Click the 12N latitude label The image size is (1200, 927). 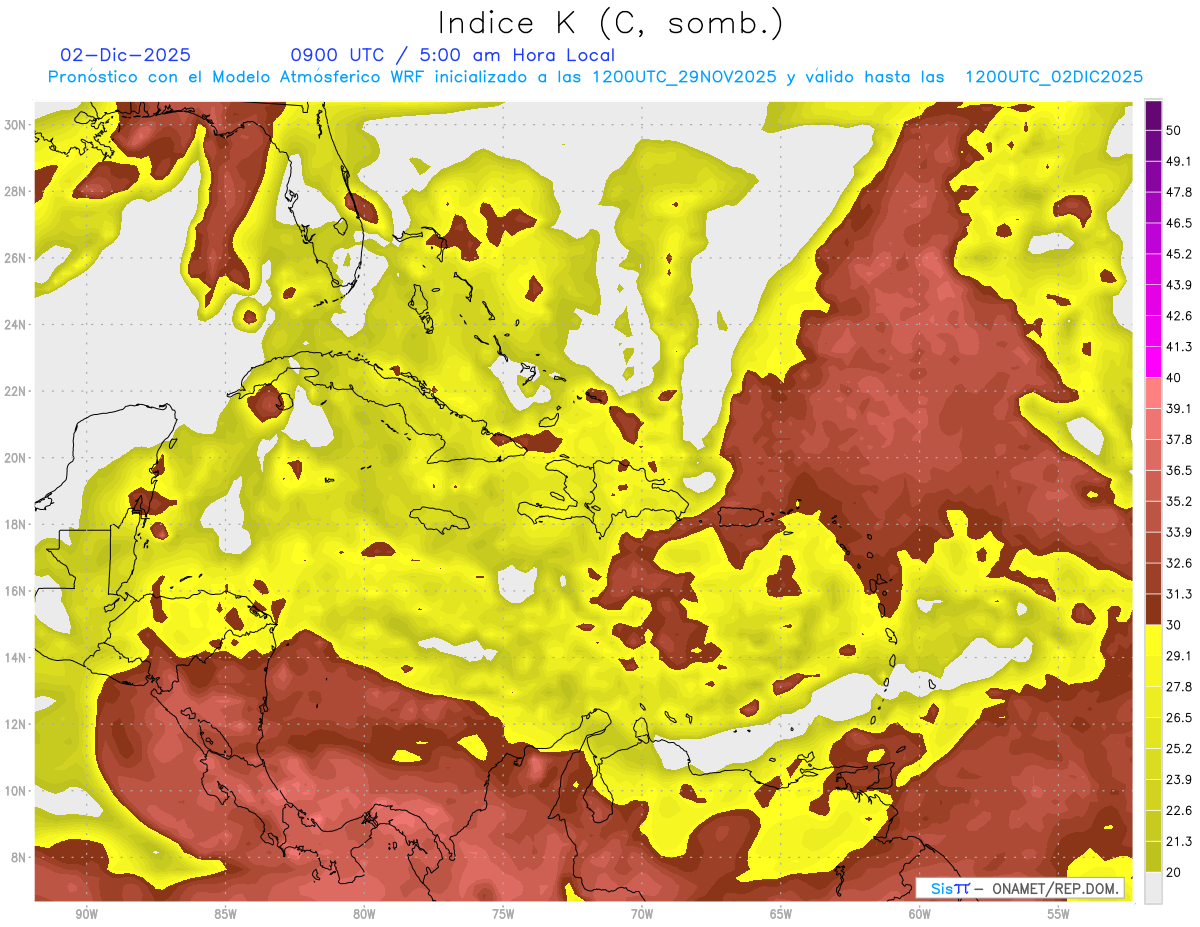coord(15,724)
